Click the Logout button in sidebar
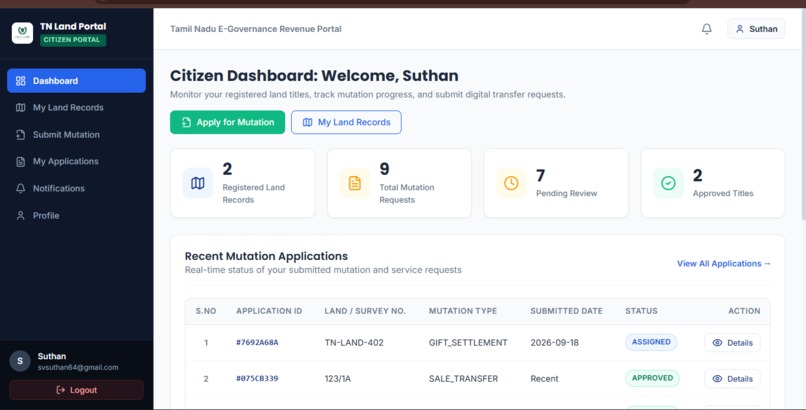This screenshot has width=806, height=410. 76,390
